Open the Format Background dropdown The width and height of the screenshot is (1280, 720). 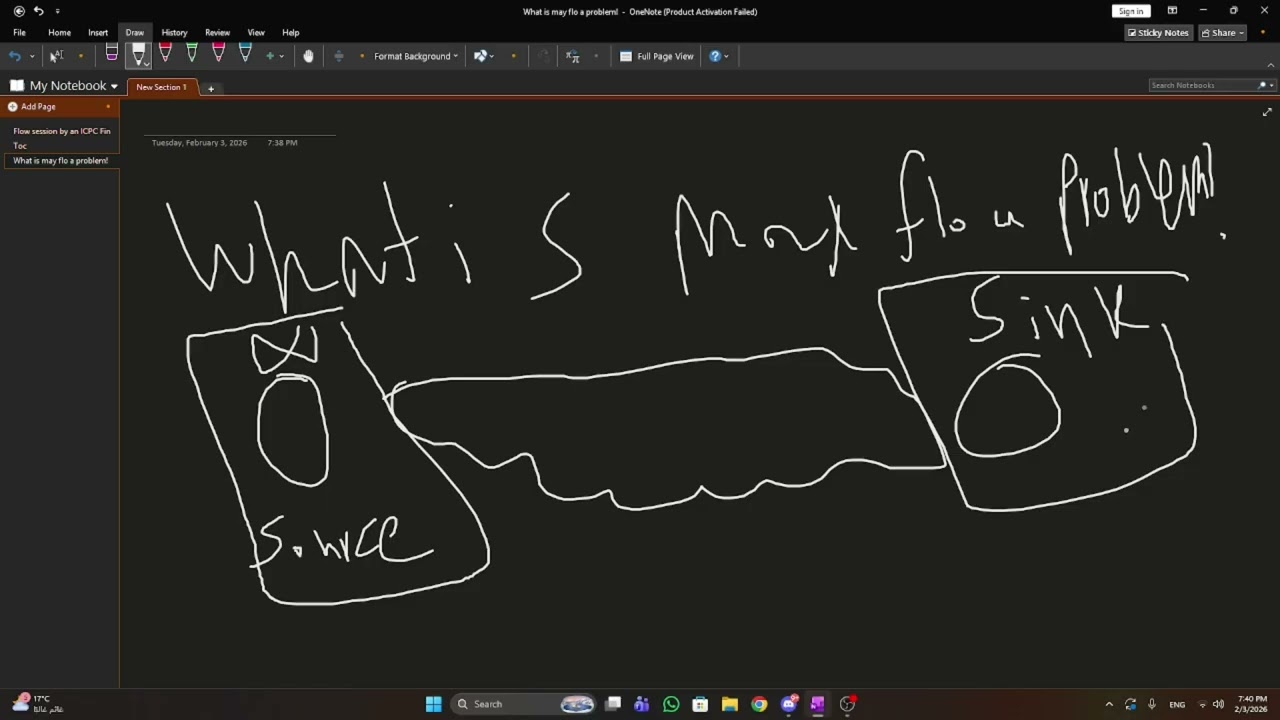(416, 56)
